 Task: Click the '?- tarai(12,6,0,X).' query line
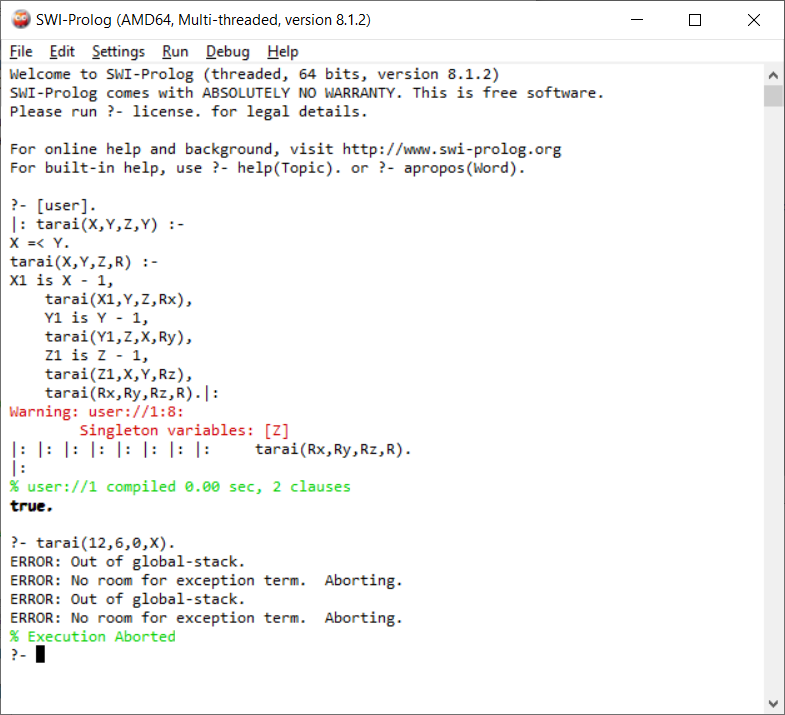pos(93,543)
